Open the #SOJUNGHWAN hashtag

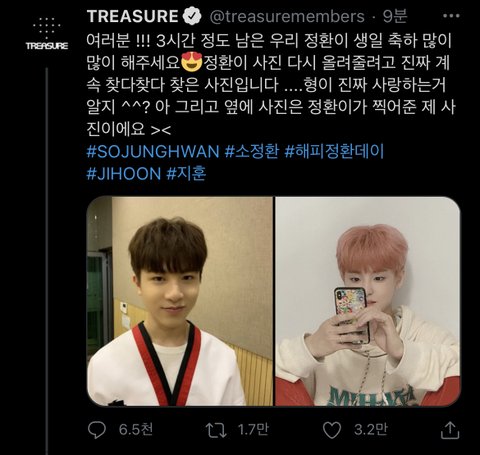[153, 152]
